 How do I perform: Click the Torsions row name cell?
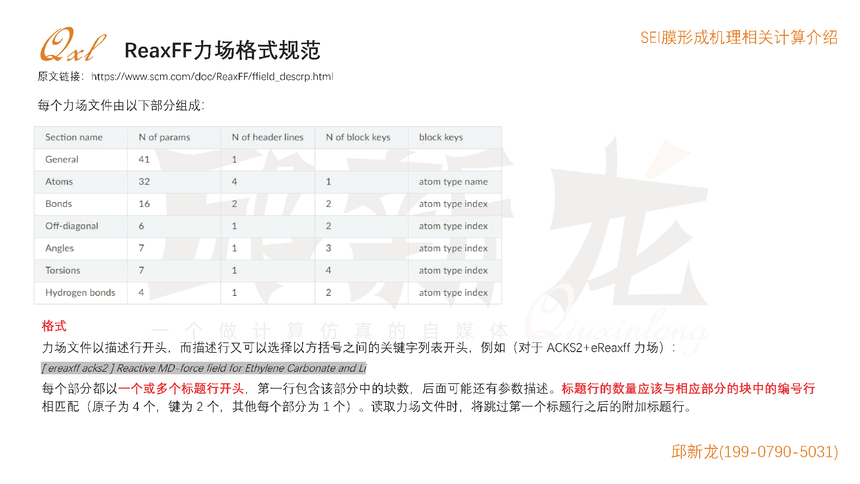pyautogui.click(x=63, y=270)
